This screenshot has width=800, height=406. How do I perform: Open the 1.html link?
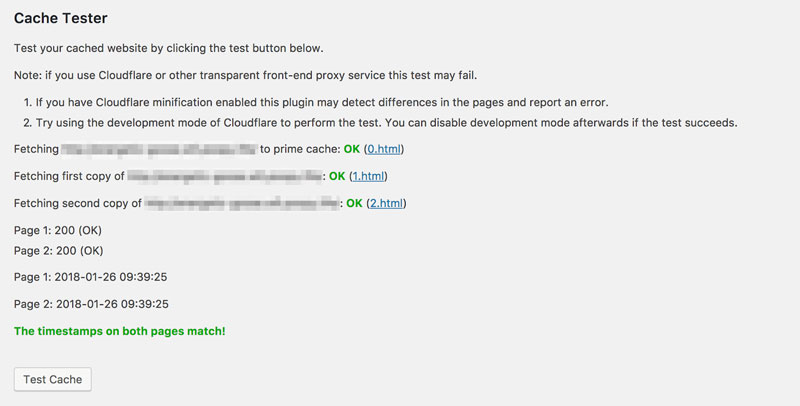pos(367,176)
